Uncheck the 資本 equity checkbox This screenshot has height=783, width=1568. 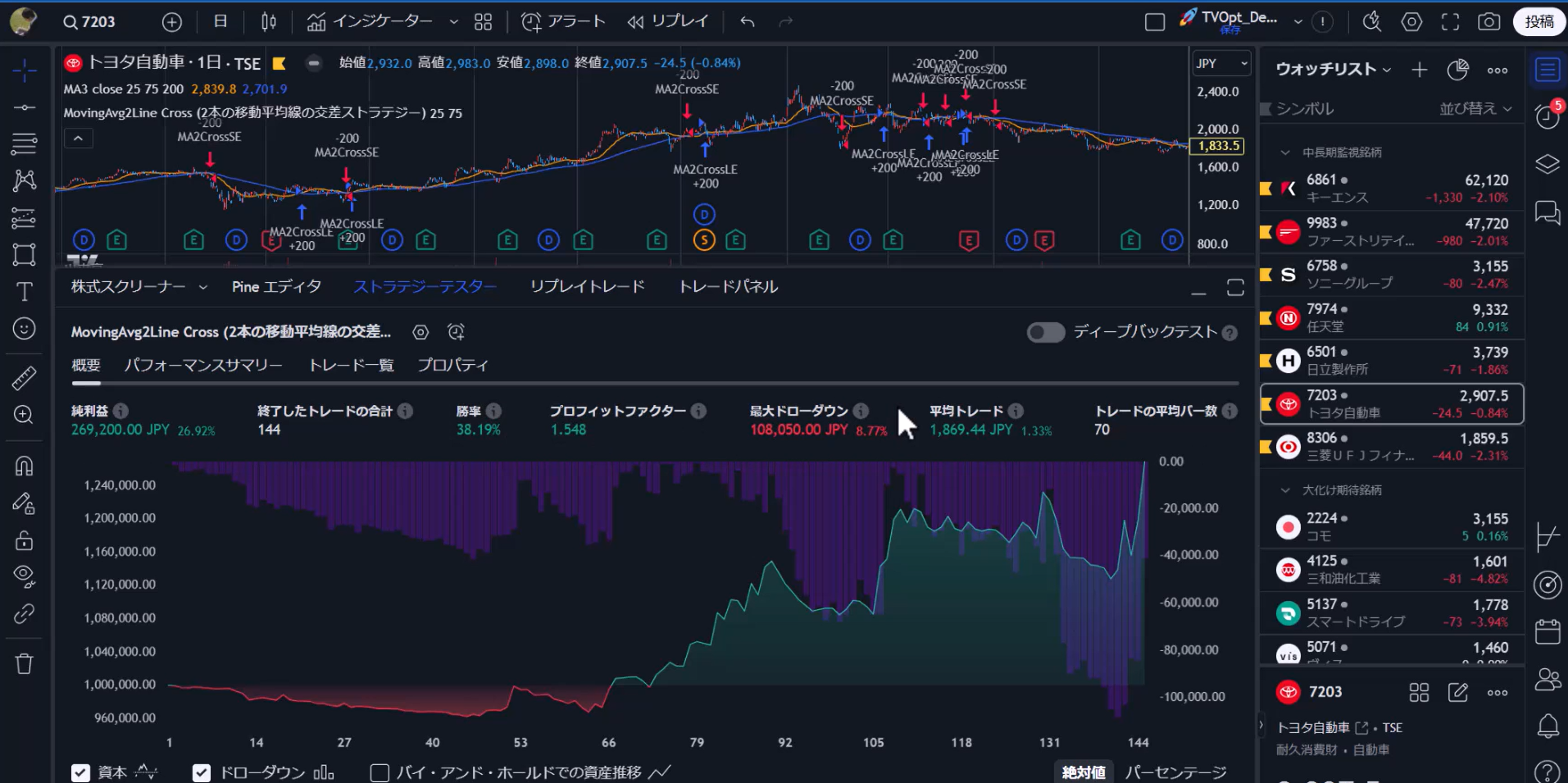pos(80,772)
